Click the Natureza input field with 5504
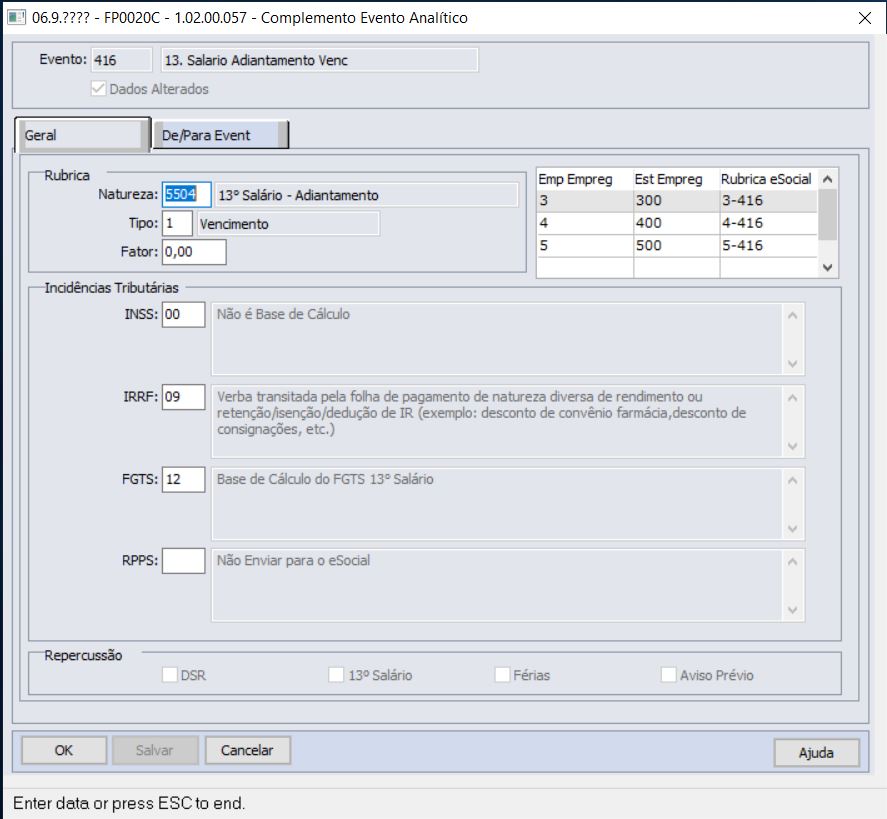Viewport: 887px width, 819px height. (x=187, y=195)
